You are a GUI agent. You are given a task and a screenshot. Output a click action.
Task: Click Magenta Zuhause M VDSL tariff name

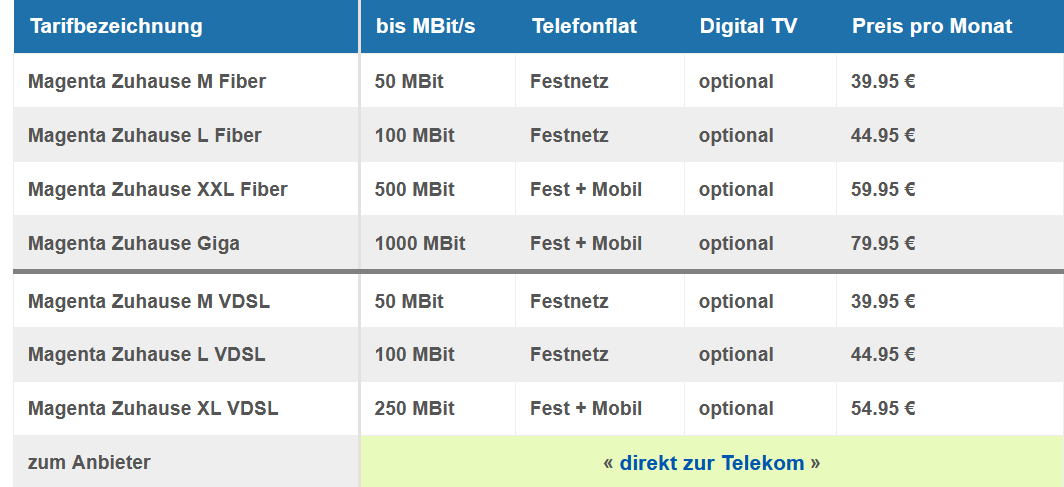coord(149,301)
